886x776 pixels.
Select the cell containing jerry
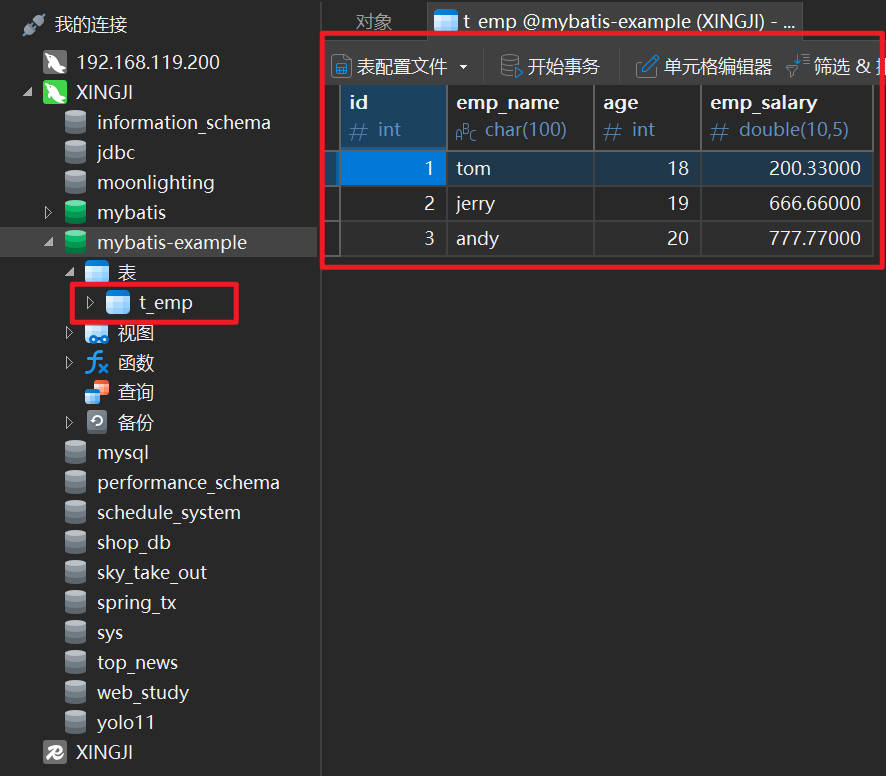pyautogui.click(x=476, y=203)
